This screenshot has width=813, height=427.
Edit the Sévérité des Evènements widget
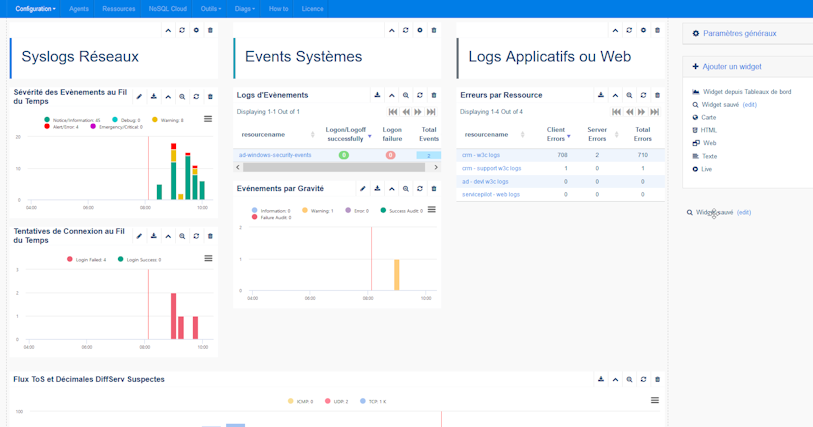point(139,97)
